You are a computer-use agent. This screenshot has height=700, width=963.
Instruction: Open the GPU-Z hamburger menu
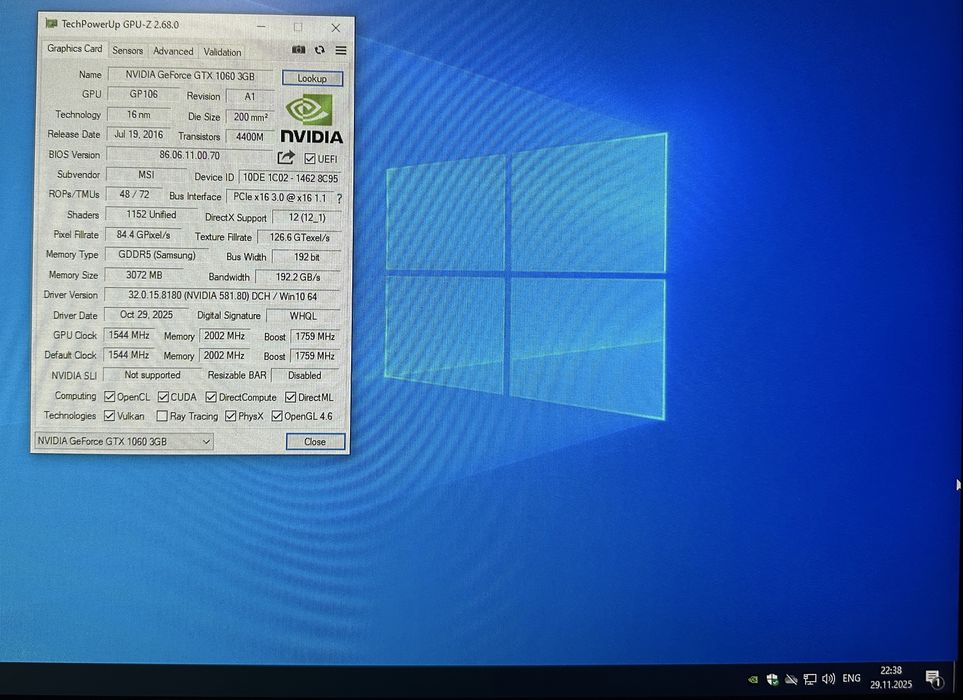coord(341,50)
